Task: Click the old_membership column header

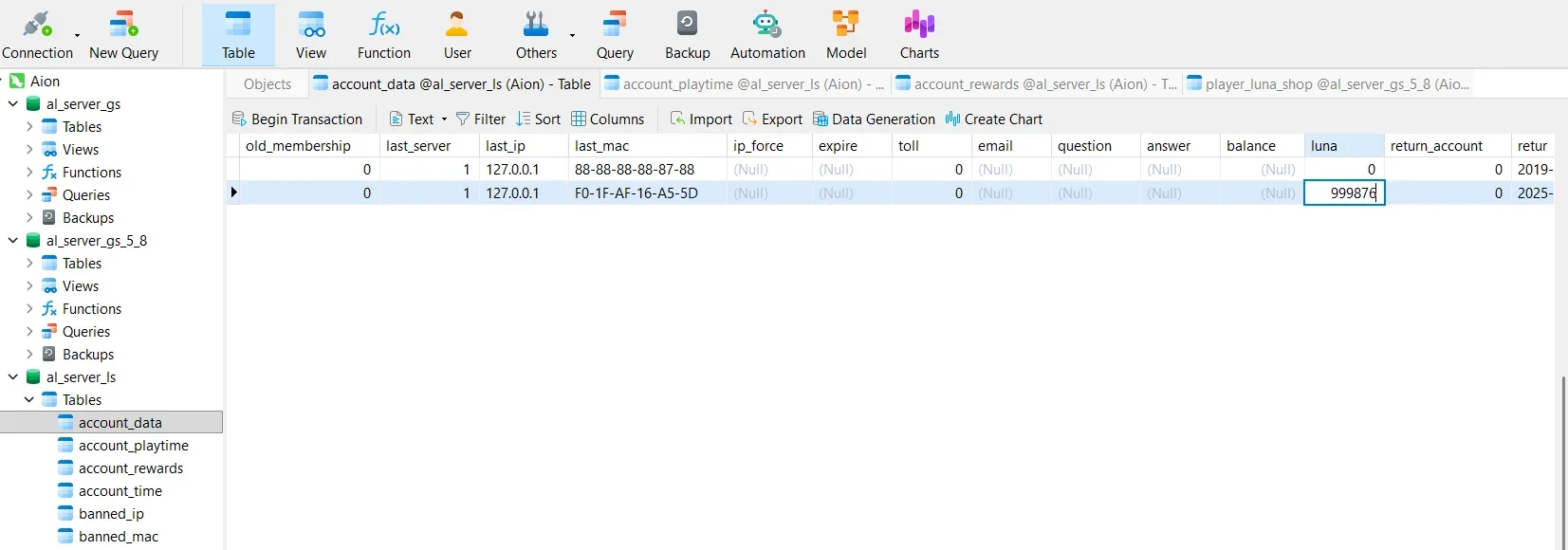Action: point(309,145)
